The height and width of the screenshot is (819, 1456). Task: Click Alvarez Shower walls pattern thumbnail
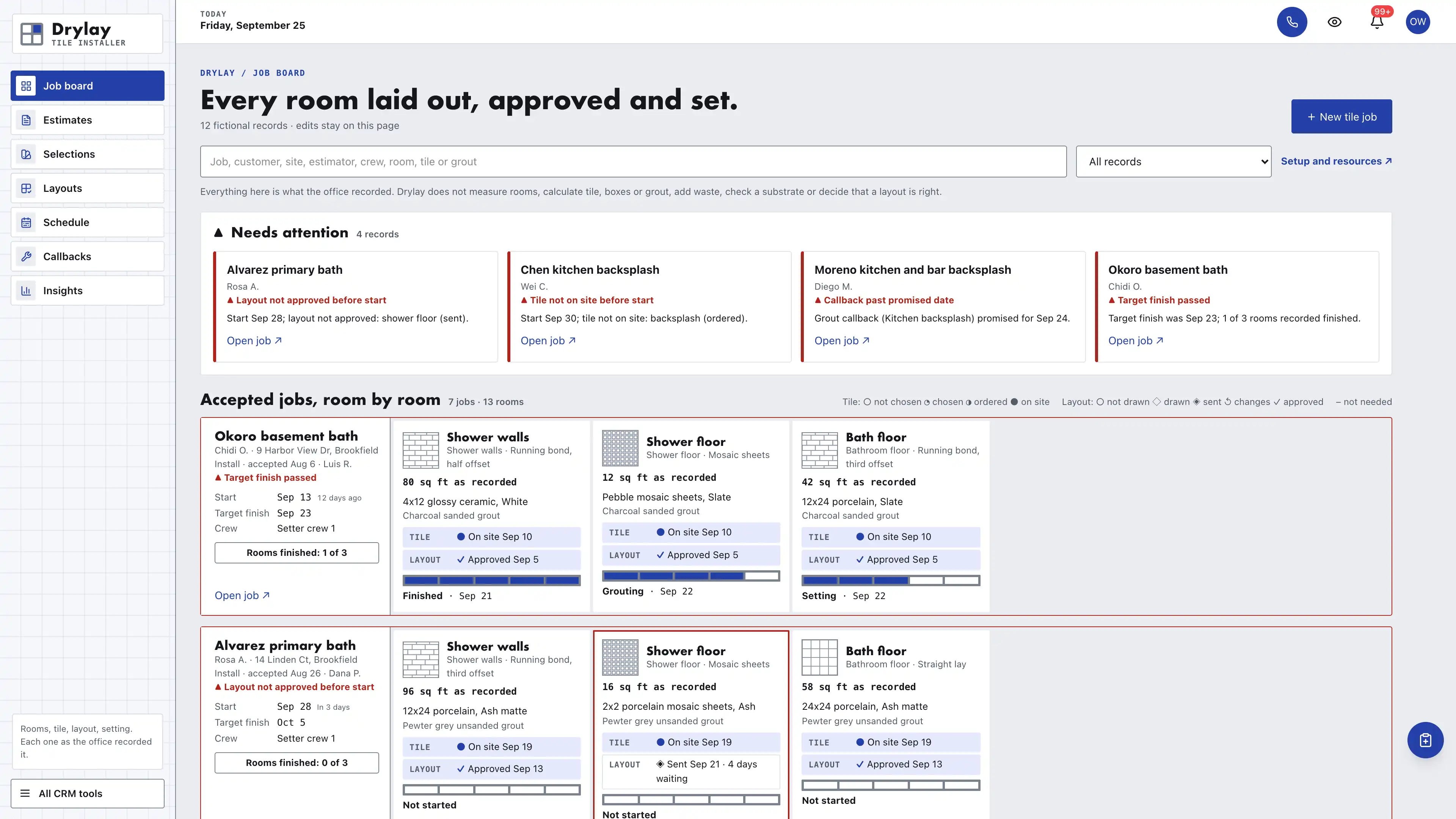pos(420,660)
